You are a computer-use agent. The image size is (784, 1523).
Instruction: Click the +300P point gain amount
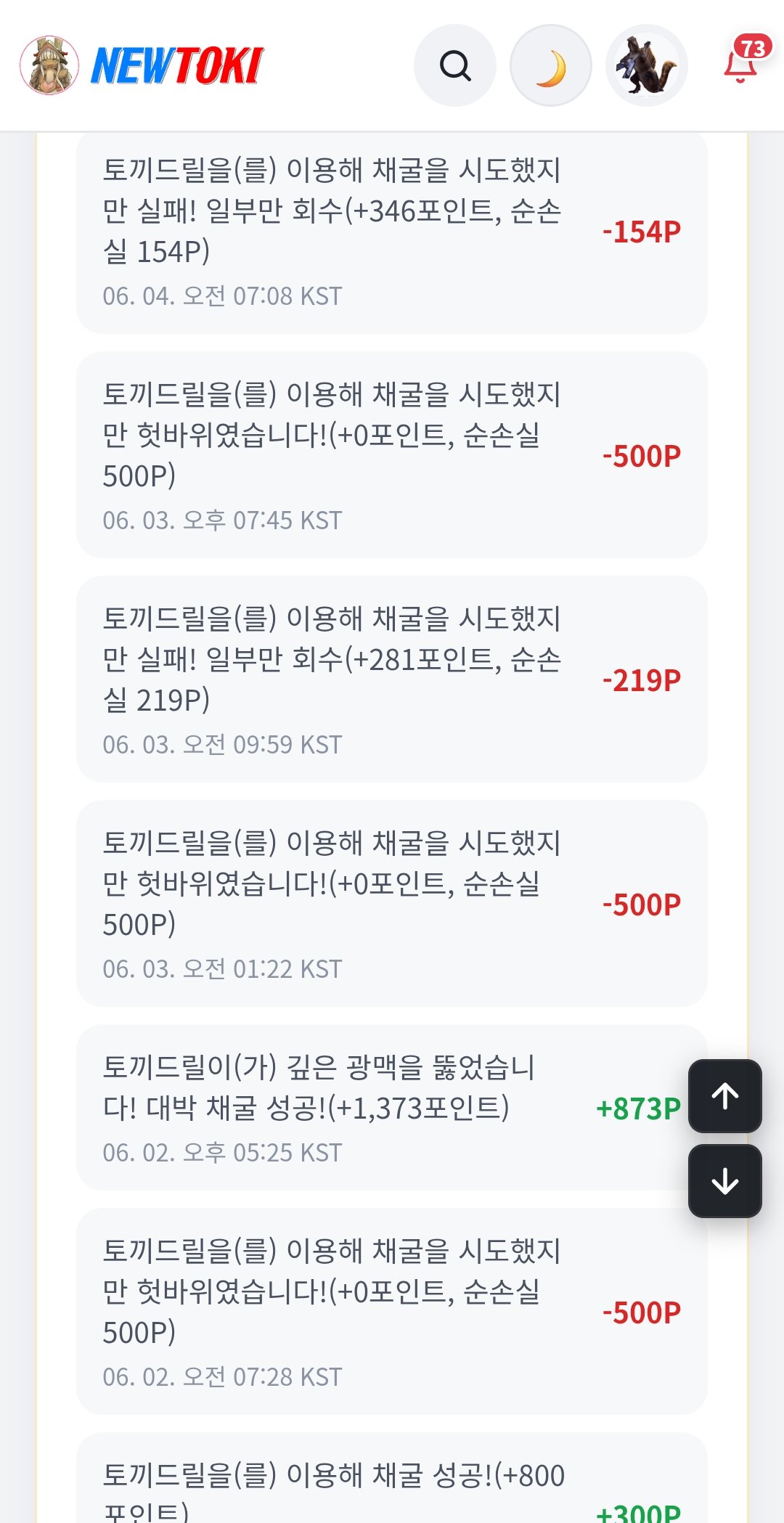pos(638,1512)
